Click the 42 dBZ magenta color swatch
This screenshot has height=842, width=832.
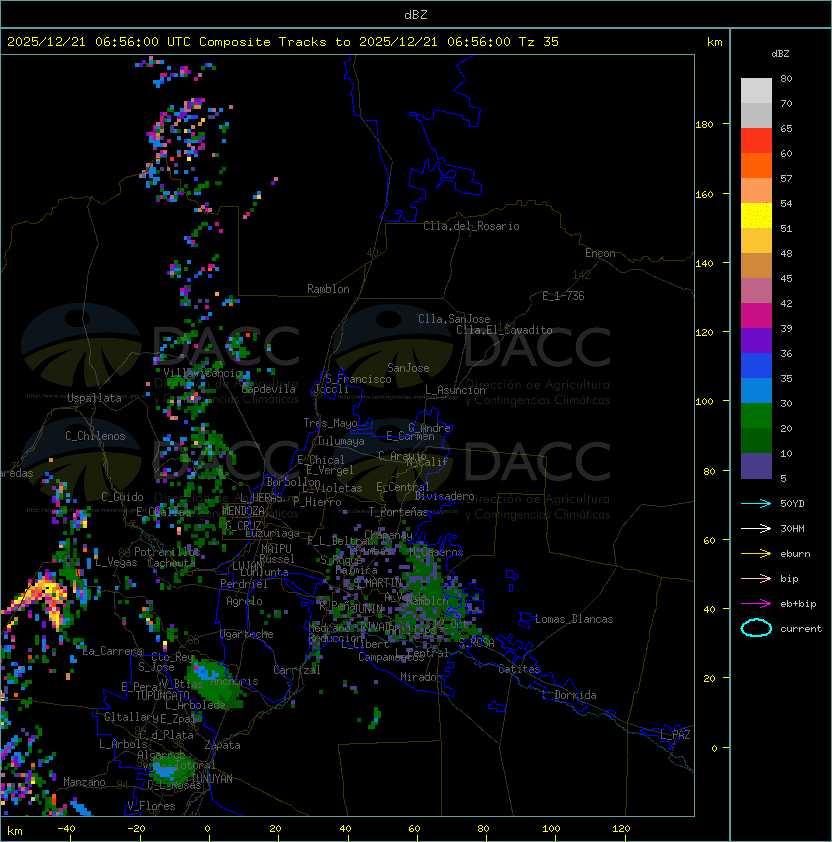[756, 315]
